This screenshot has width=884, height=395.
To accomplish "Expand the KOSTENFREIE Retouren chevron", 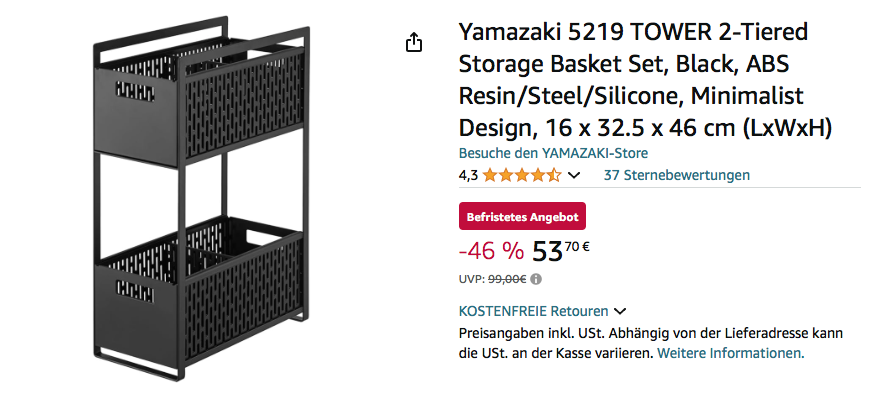I will (x=620, y=311).
